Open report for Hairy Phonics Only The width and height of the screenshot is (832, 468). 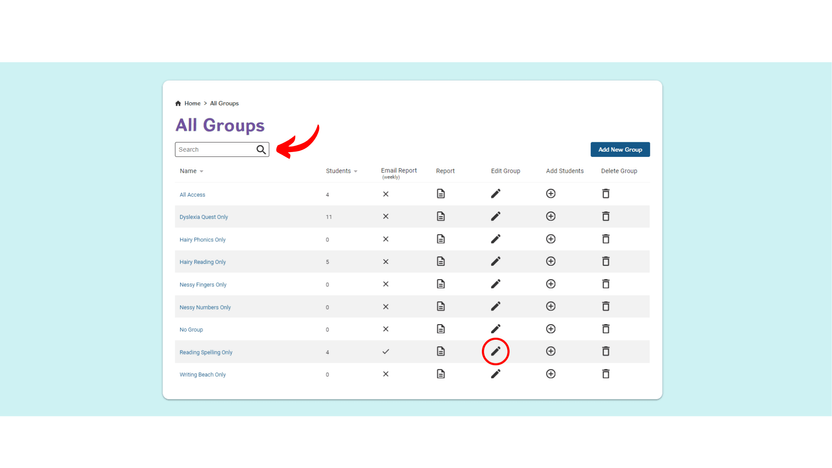(x=441, y=239)
